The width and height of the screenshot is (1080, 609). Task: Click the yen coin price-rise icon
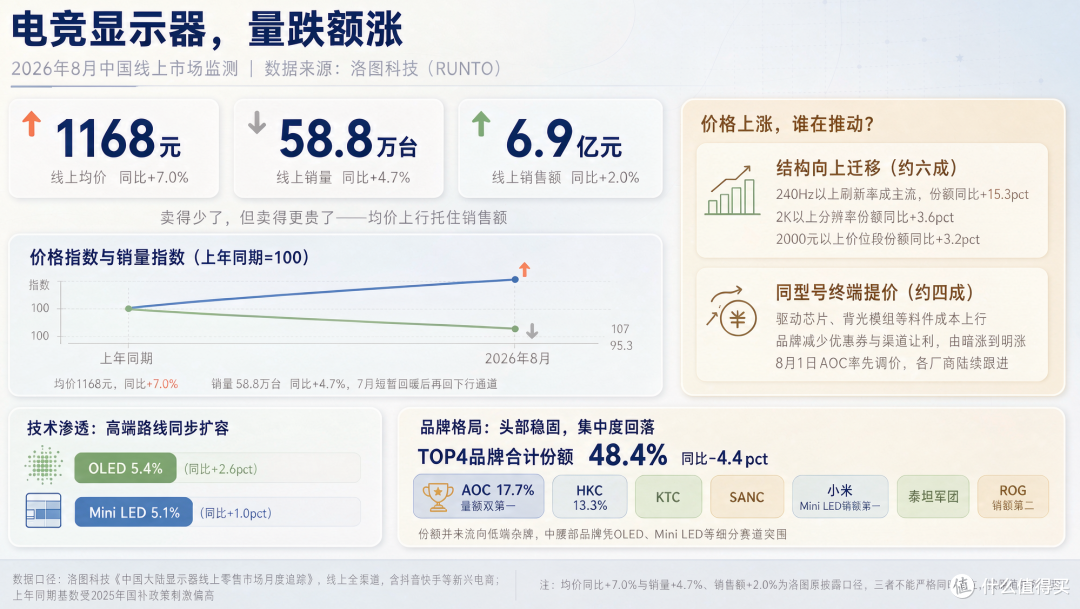tap(733, 313)
